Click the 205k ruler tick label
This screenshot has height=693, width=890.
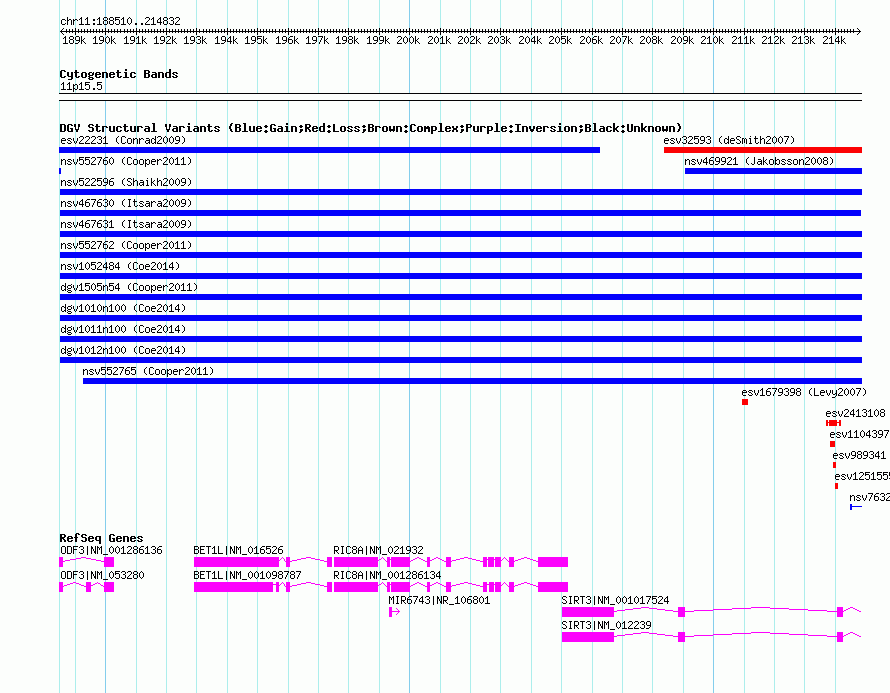pyautogui.click(x=560, y=40)
